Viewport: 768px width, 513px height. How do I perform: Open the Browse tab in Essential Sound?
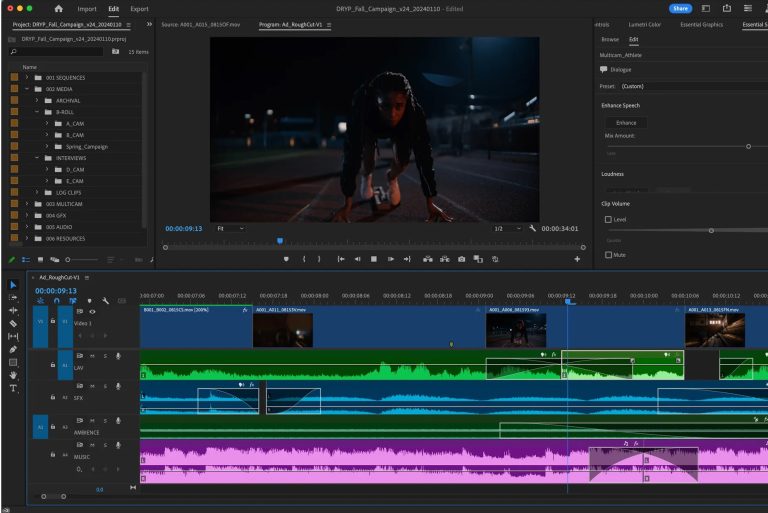610,39
